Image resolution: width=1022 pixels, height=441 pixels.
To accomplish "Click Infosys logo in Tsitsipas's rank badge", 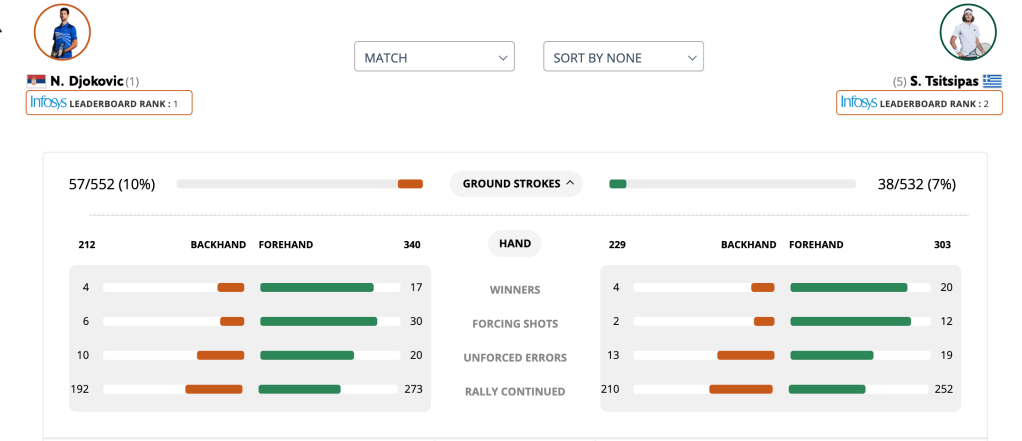I will pyautogui.click(x=859, y=102).
